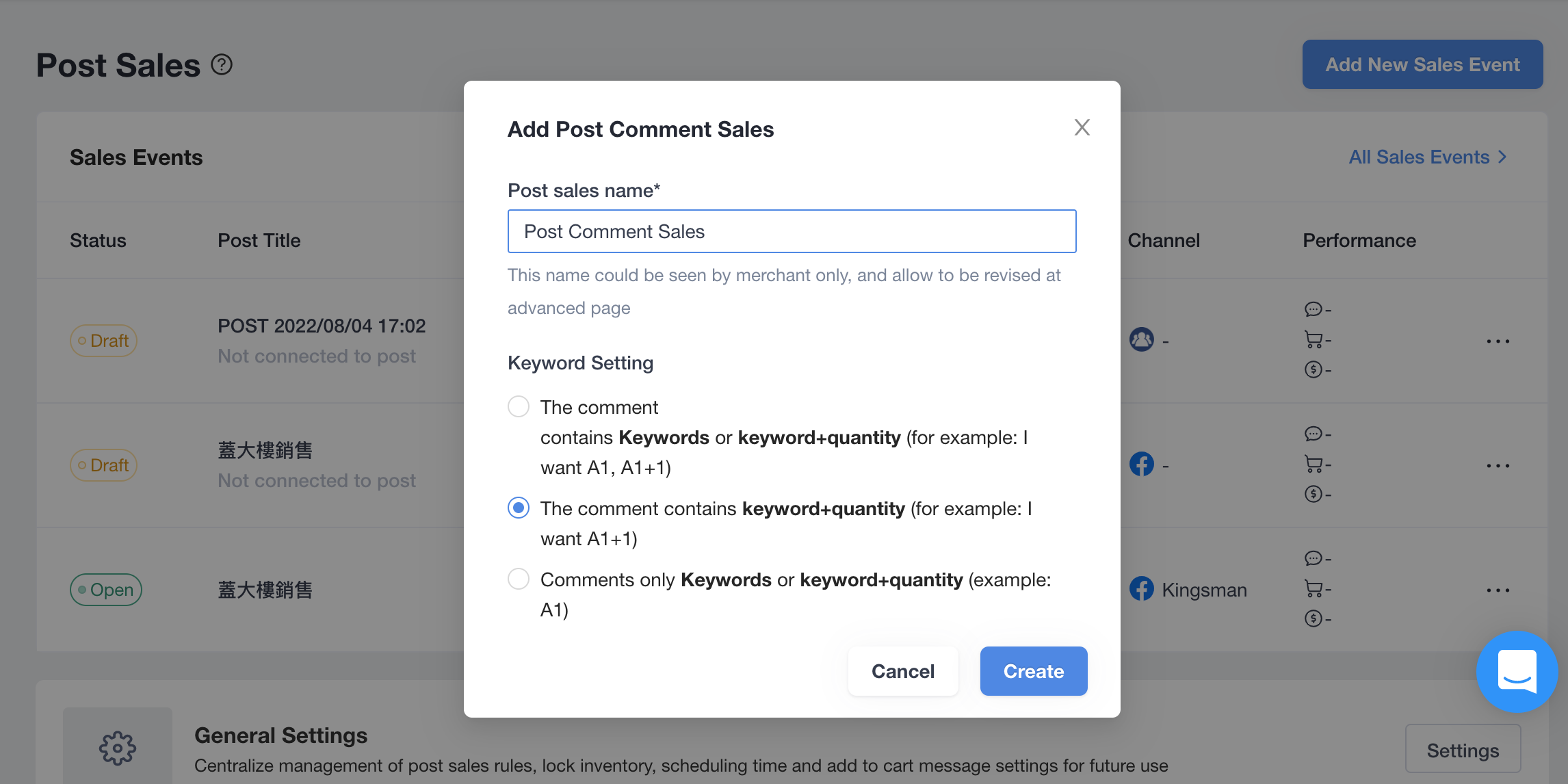1568x784 pixels.
Task: Open the All Sales Events link
Action: pos(1428,157)
